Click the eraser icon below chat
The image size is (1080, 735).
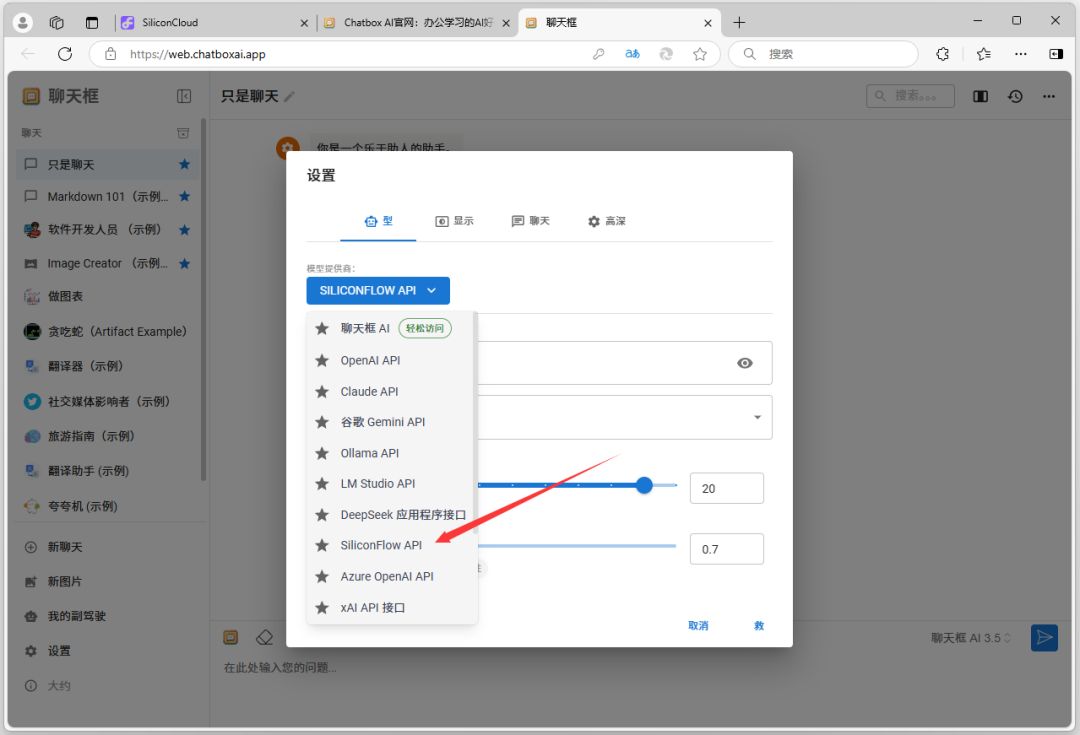264,638
